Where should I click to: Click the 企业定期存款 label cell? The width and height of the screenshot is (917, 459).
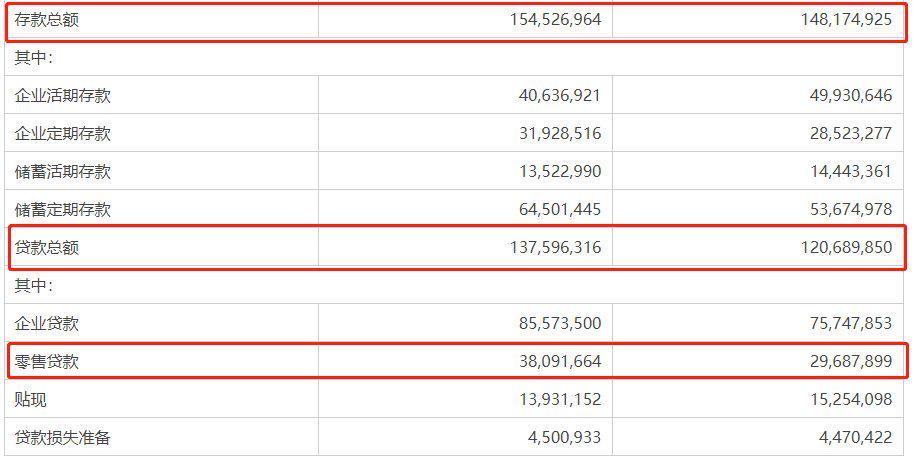coord(63,134)
